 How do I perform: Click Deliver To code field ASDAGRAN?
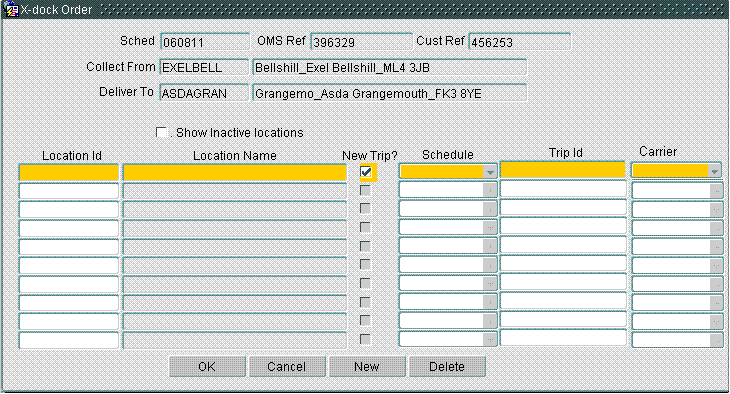[204, 93]
